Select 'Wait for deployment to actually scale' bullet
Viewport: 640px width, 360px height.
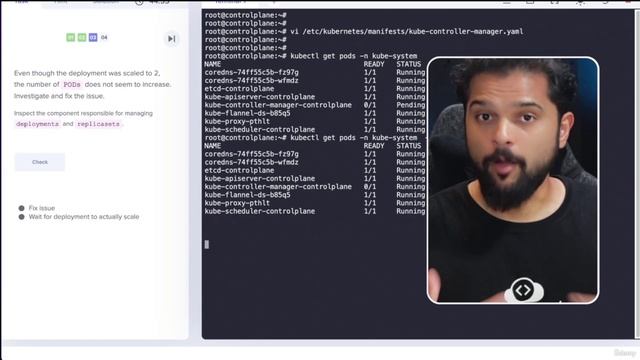click(x=22, y=217)
